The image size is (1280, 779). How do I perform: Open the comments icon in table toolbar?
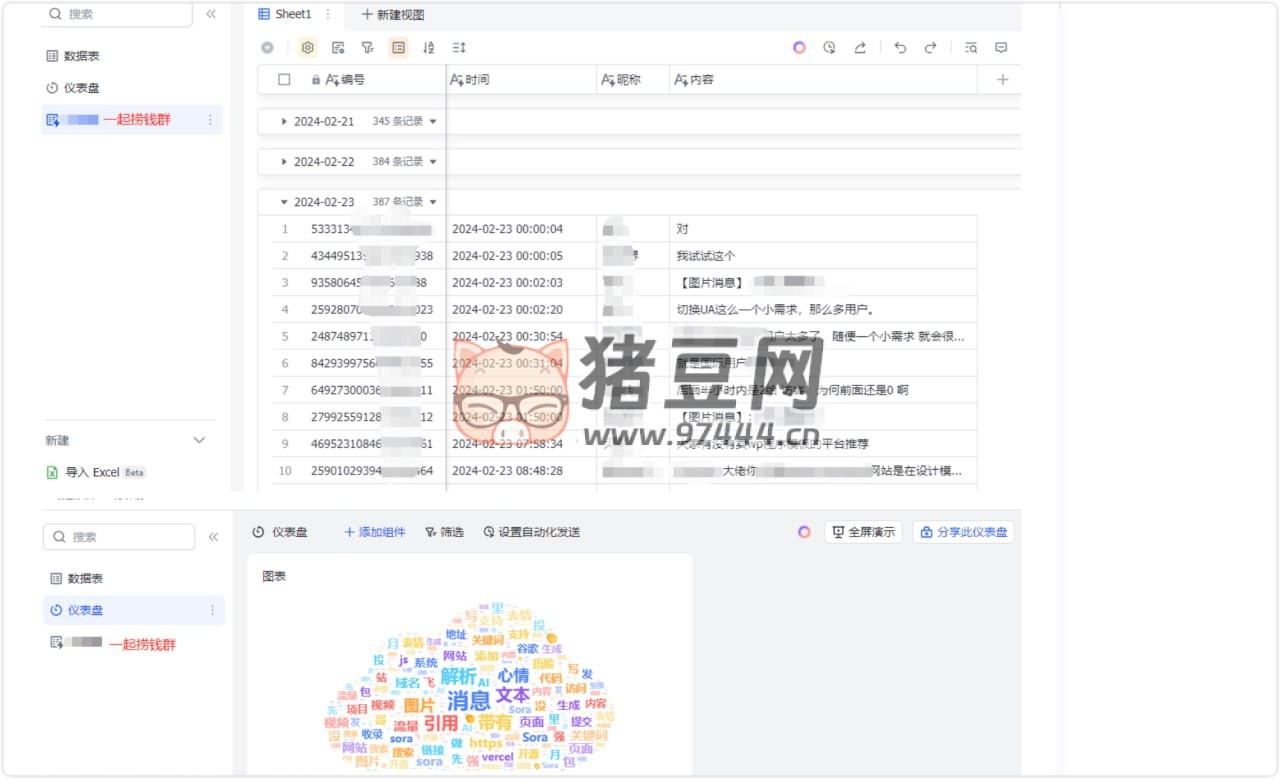click(1001, 47)
